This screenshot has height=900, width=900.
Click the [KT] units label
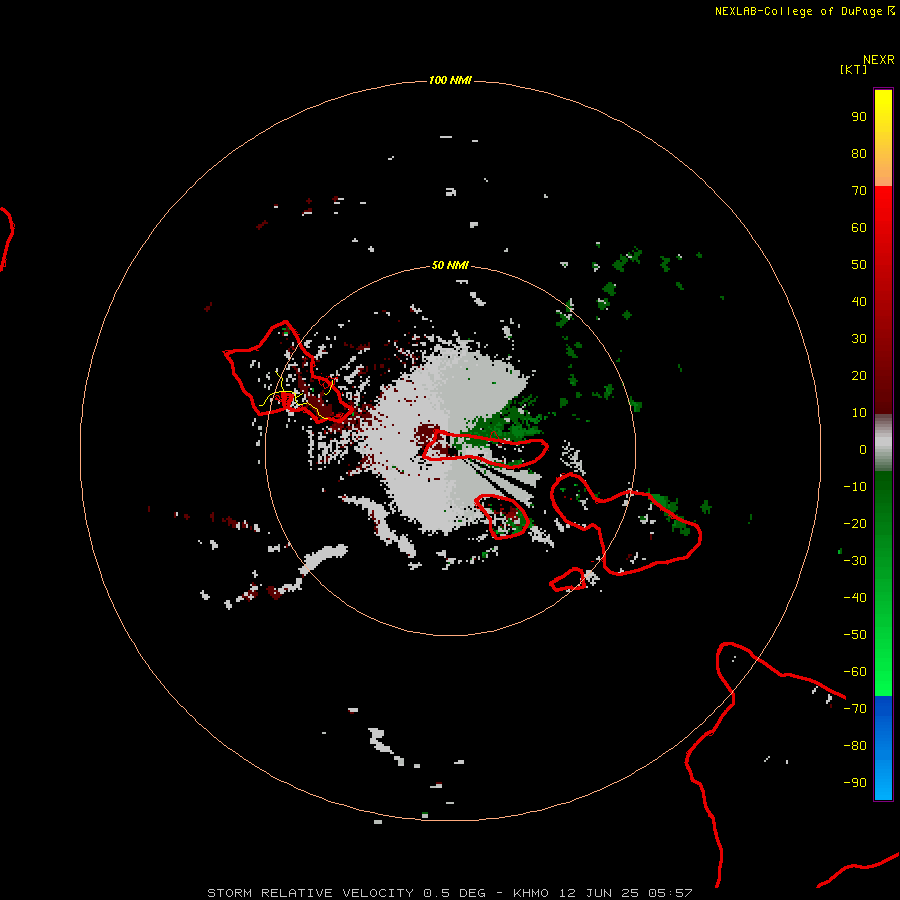coord(853,69)
